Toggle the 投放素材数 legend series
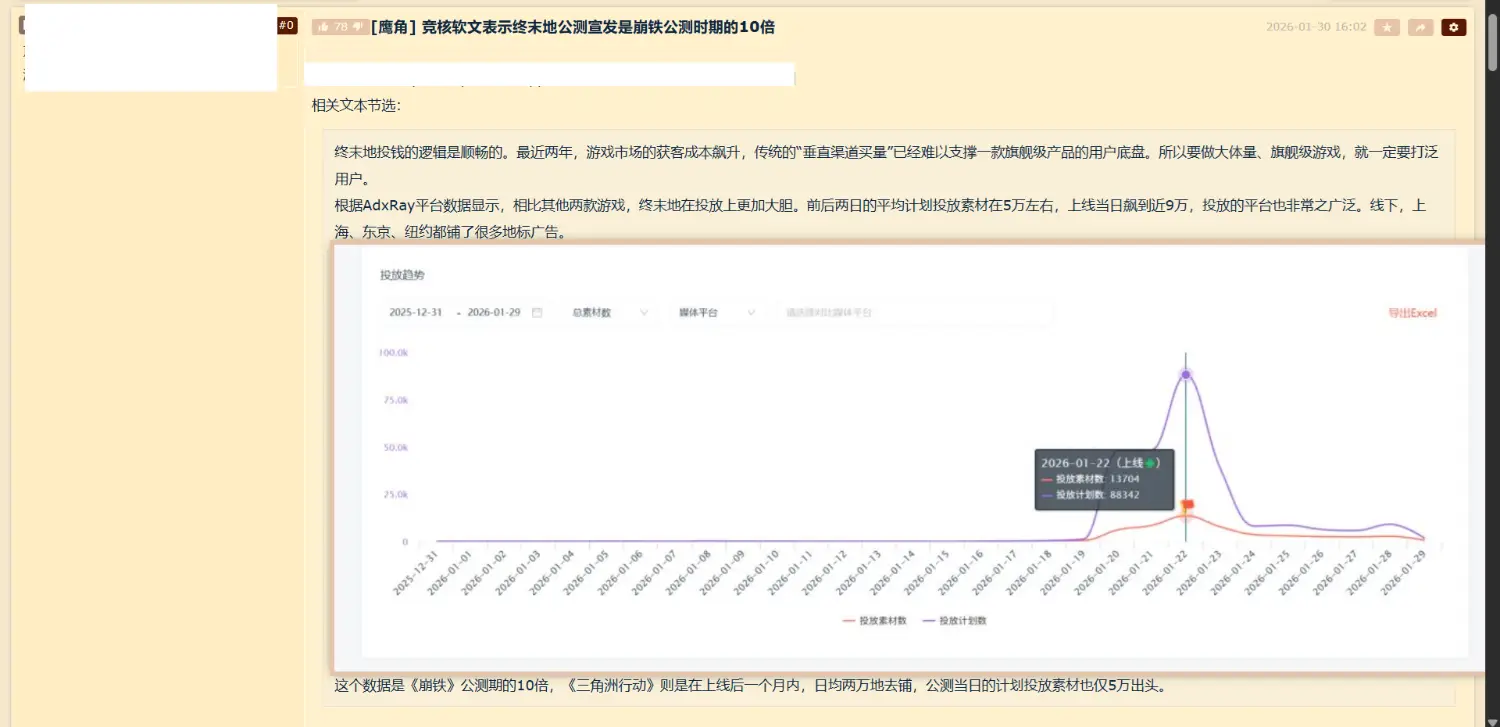 pyautogui.click(x=876, y=620)
